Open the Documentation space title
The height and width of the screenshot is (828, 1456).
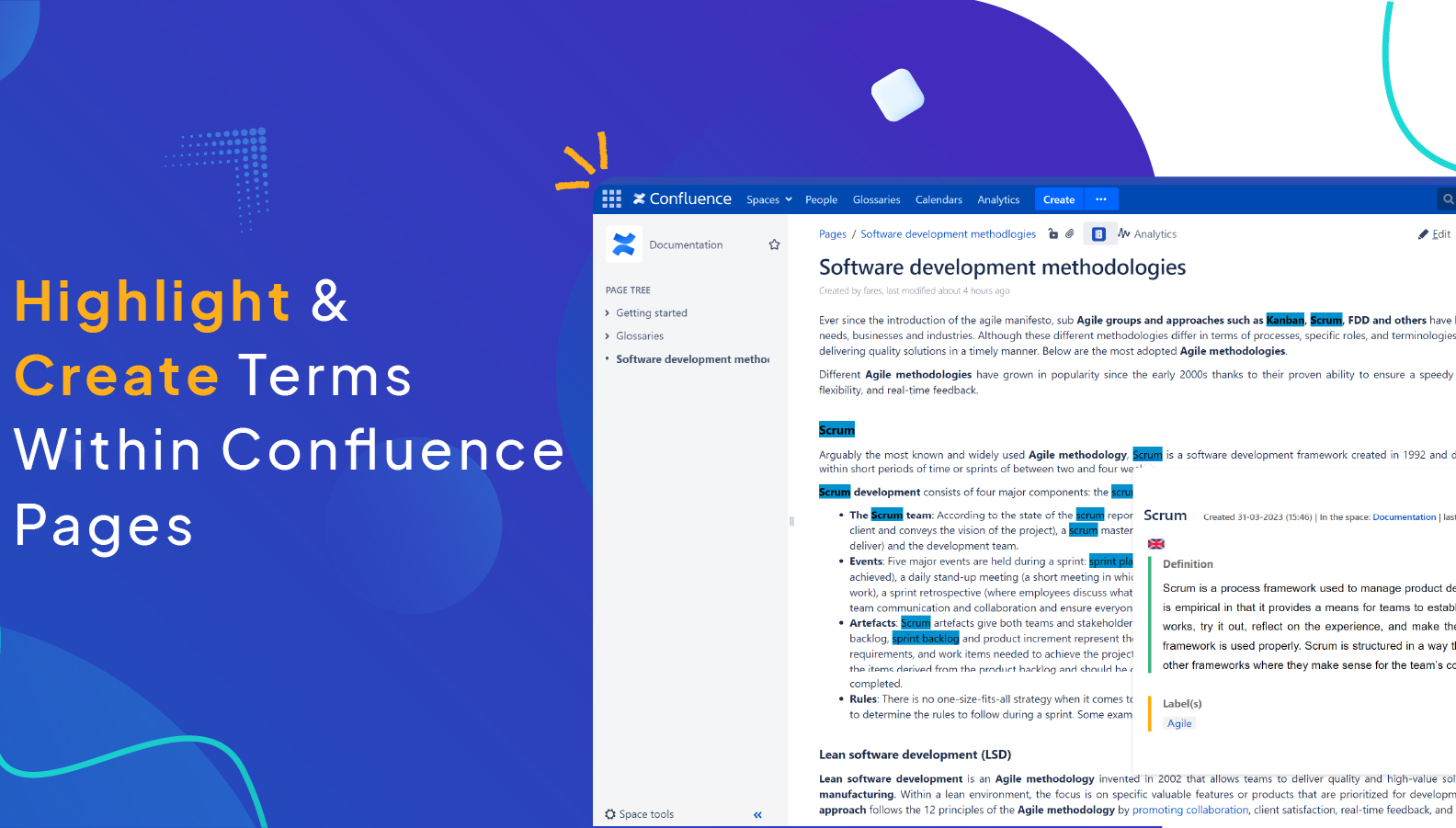pos(686,245)
